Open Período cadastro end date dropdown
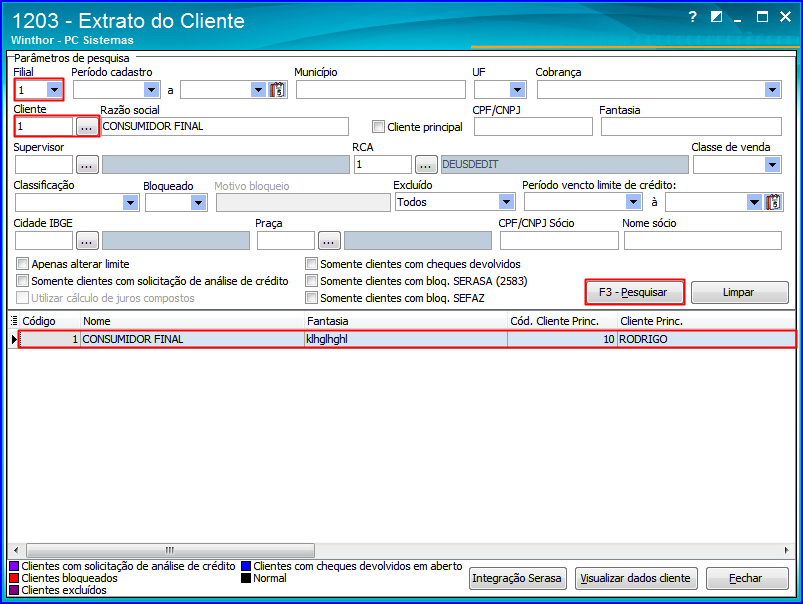803x604 pixels. [259, 90]
